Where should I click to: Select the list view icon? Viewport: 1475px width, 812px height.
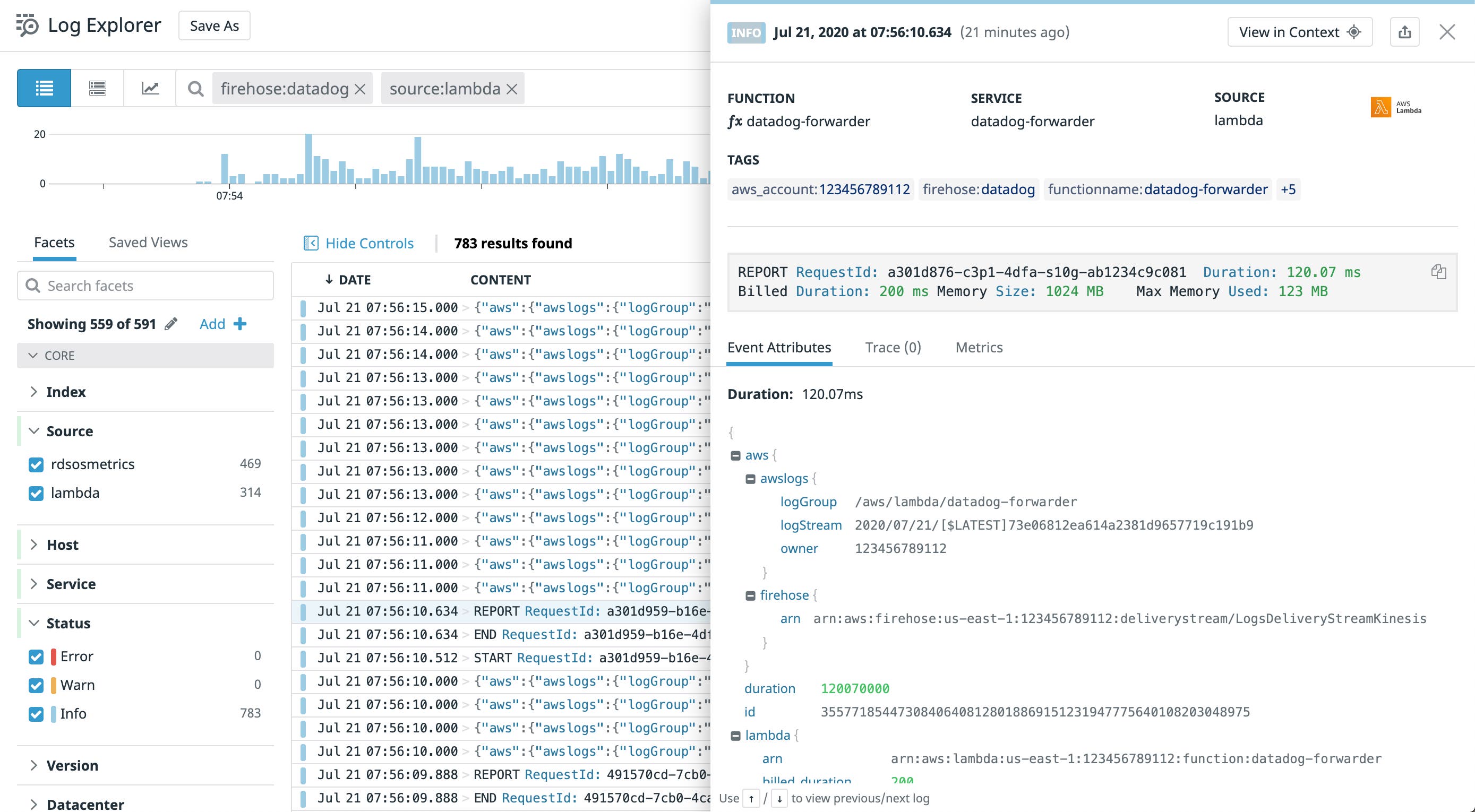[x=43, y=88]
